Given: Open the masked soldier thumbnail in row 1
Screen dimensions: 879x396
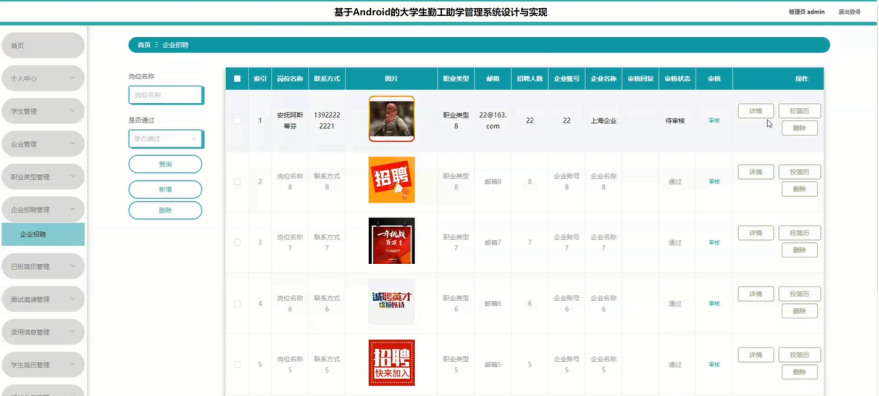Looking at the screenshot, I should point(392,118).
